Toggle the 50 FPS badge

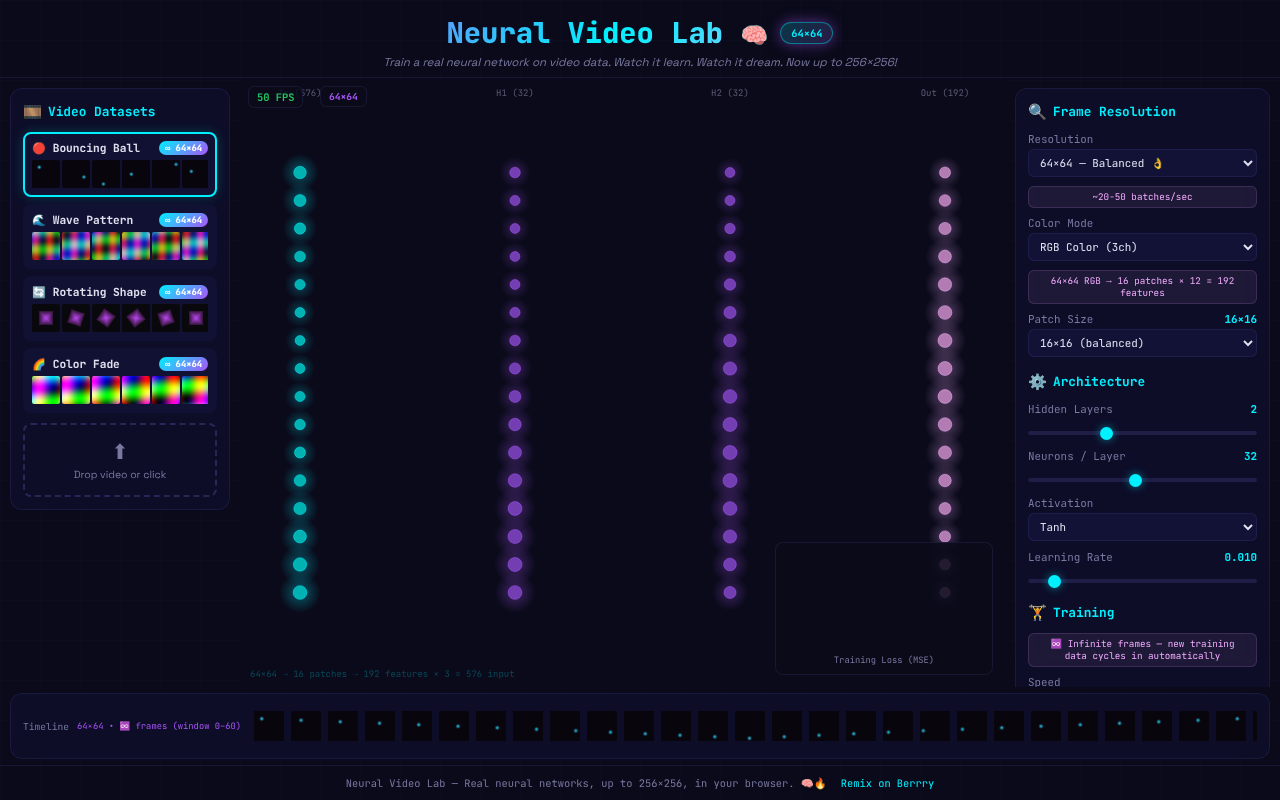click(x=275, y=97)
